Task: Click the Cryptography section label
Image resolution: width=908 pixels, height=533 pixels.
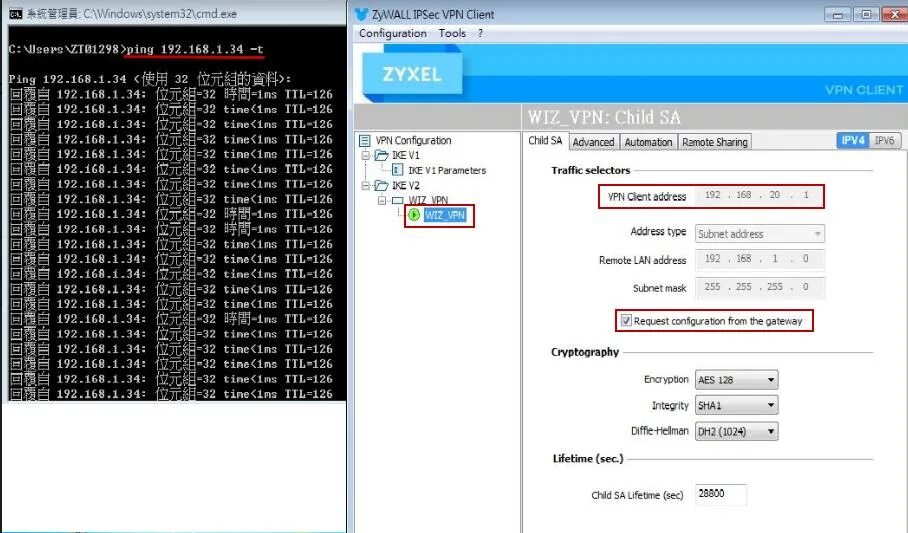Action: click(585, 352)
